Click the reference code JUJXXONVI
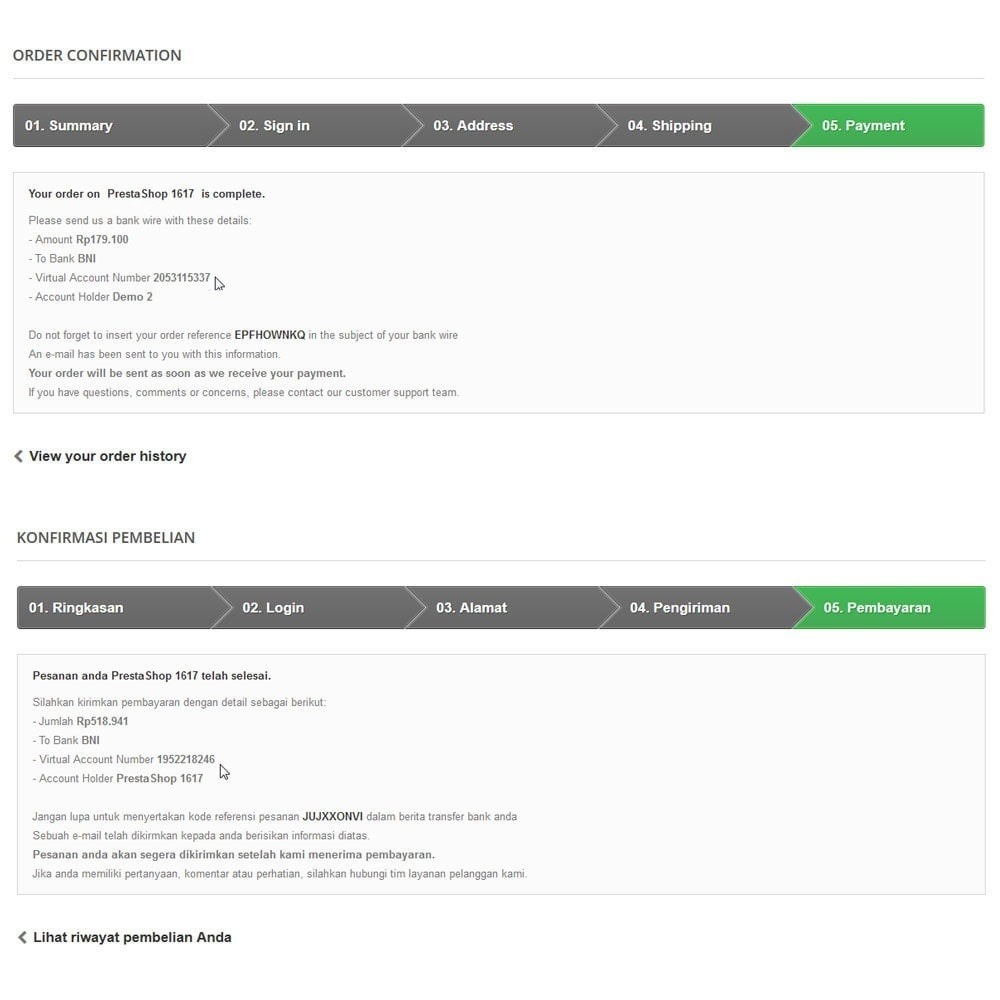1000x1000 pixels. click(x=332, y=816)
